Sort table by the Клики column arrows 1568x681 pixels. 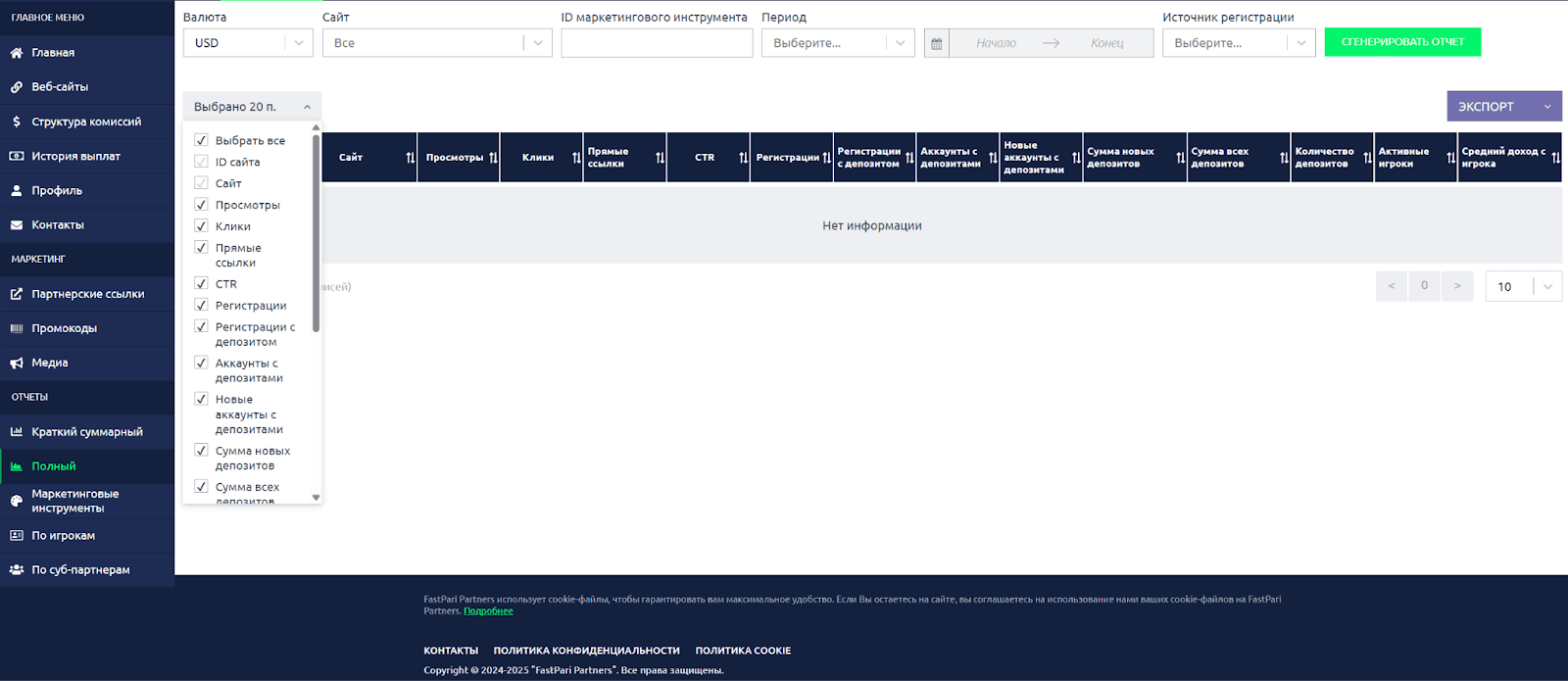click(576, 158)
